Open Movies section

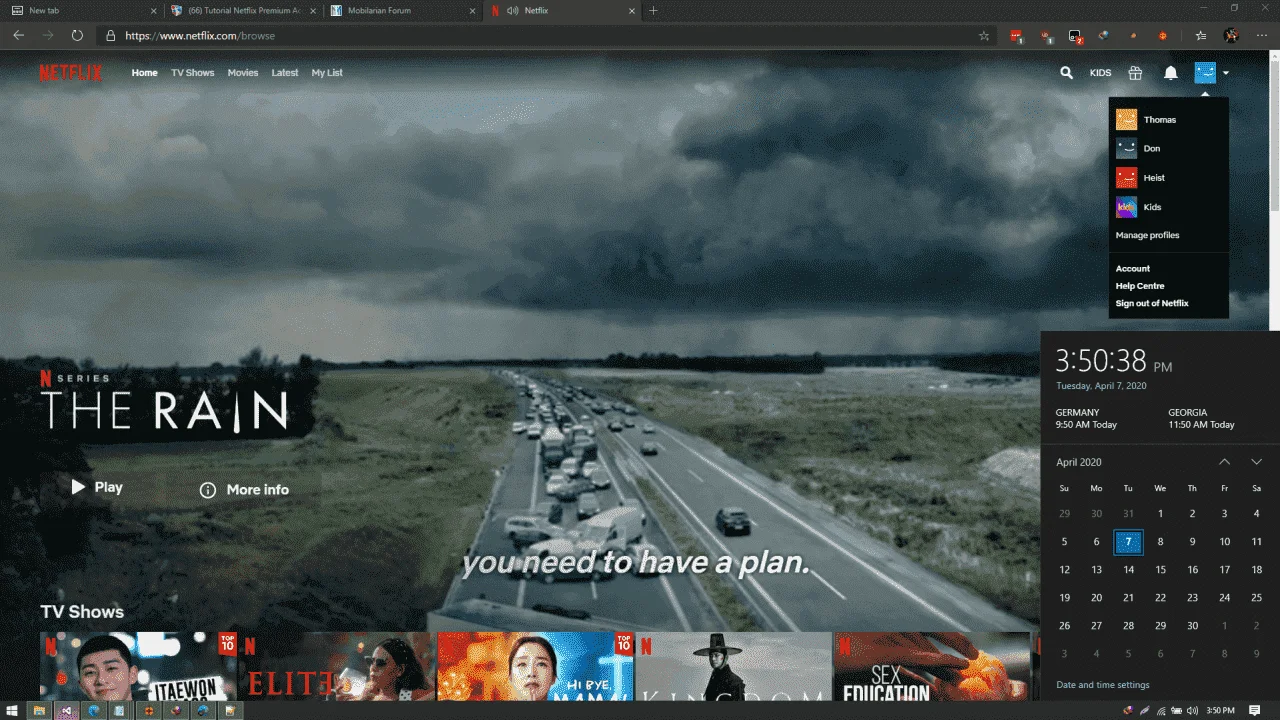point(243,73)
